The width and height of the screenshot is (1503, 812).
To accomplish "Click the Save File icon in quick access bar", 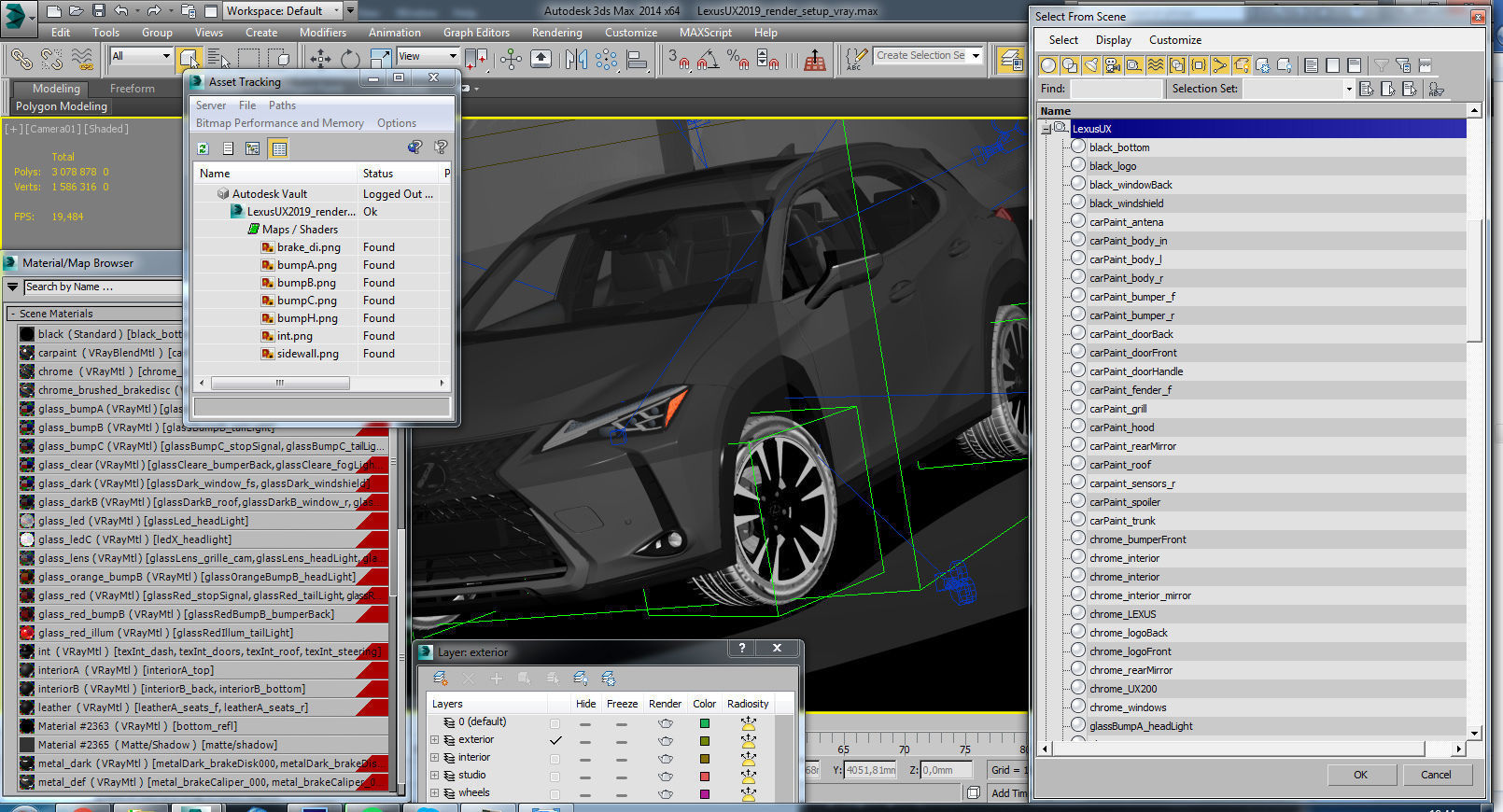I will (99, 10).
